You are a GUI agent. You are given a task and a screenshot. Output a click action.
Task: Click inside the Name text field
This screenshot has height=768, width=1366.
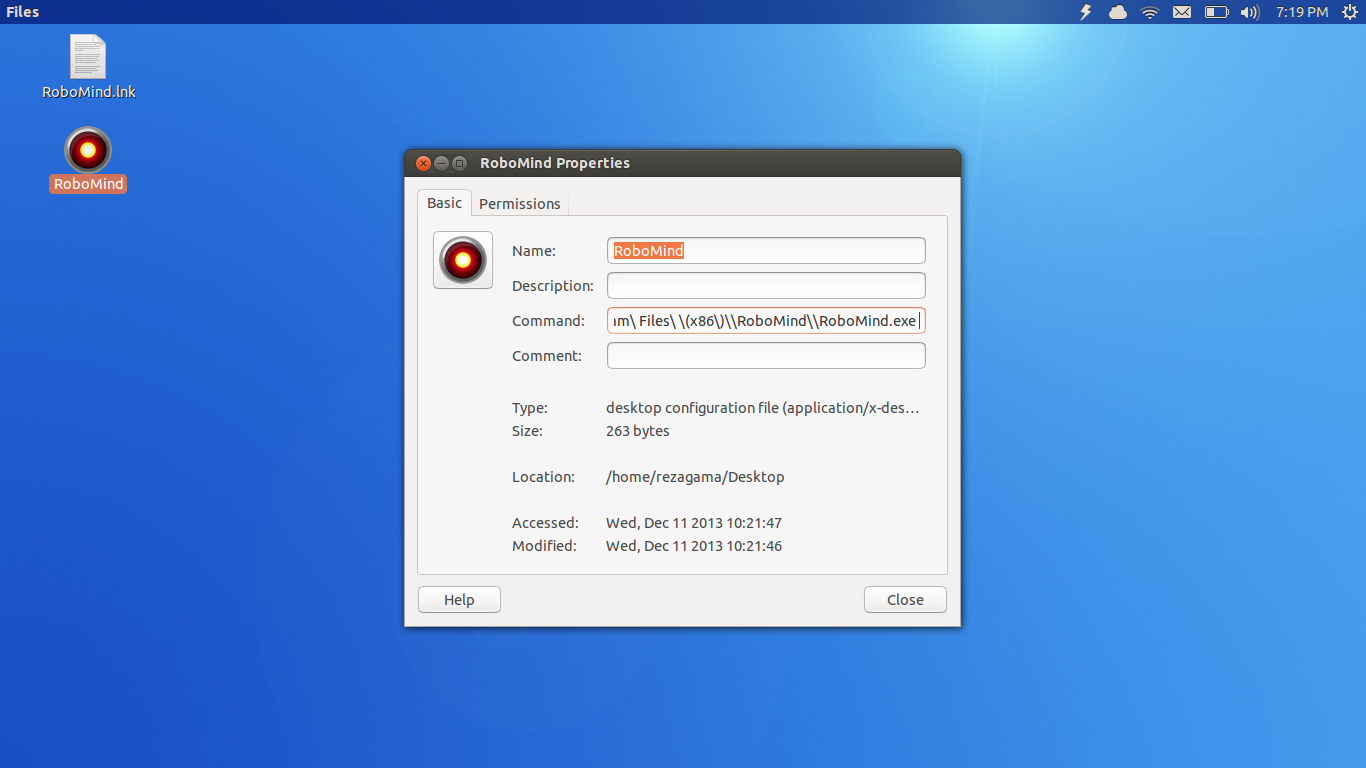tap(765, 250)
